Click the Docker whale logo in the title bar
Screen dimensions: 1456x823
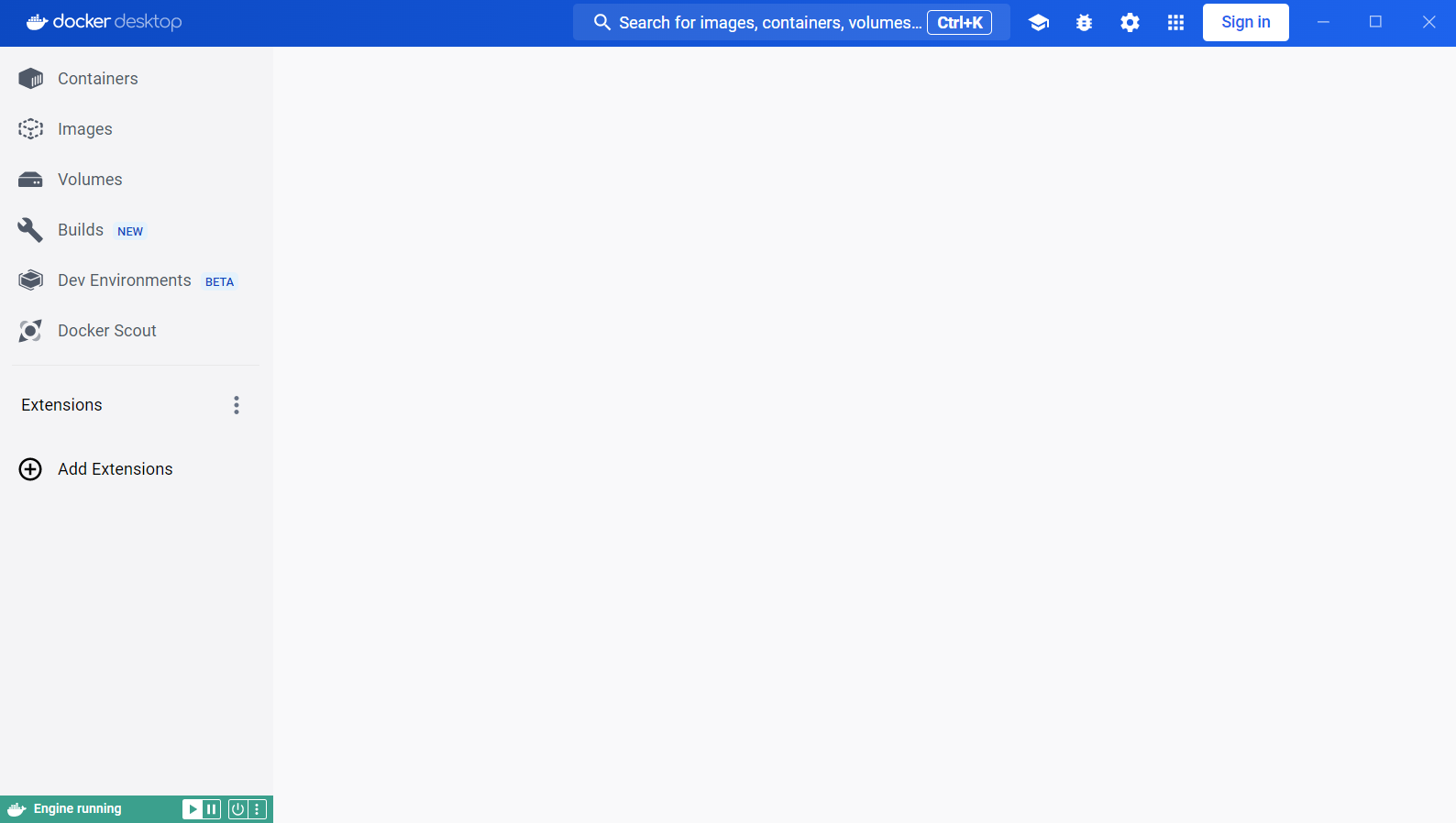[37, 22]
